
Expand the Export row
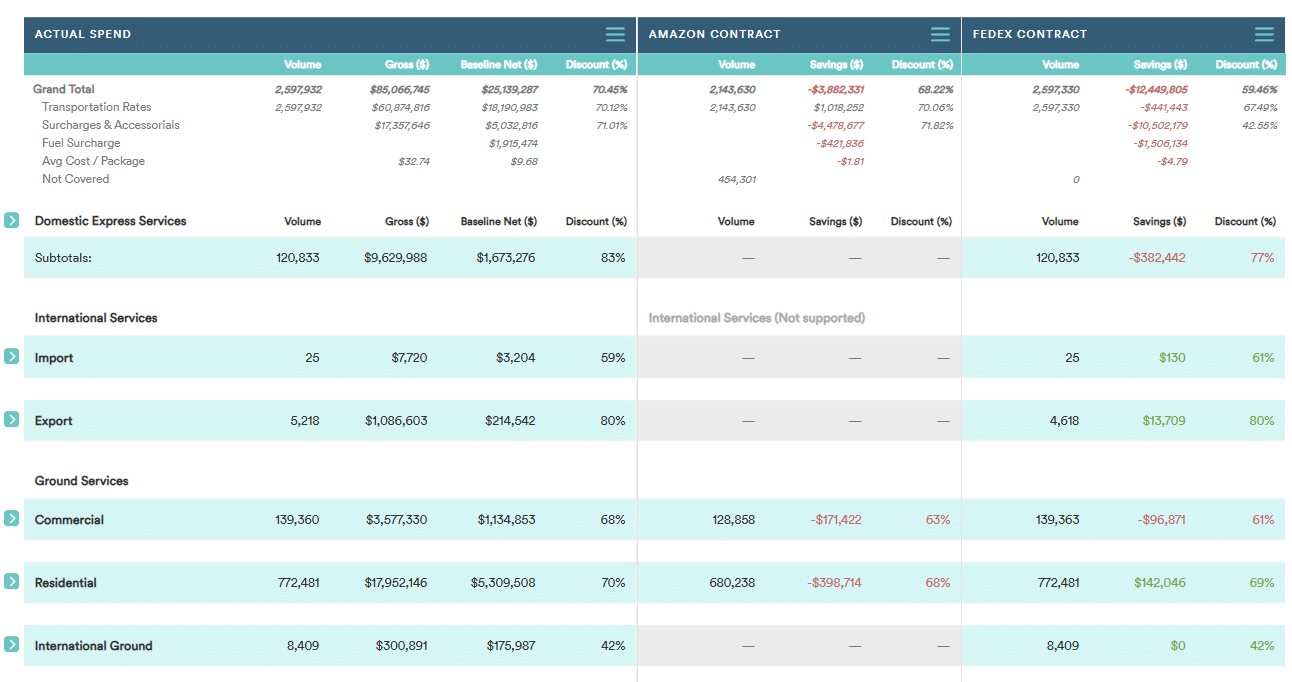[11, 419]
